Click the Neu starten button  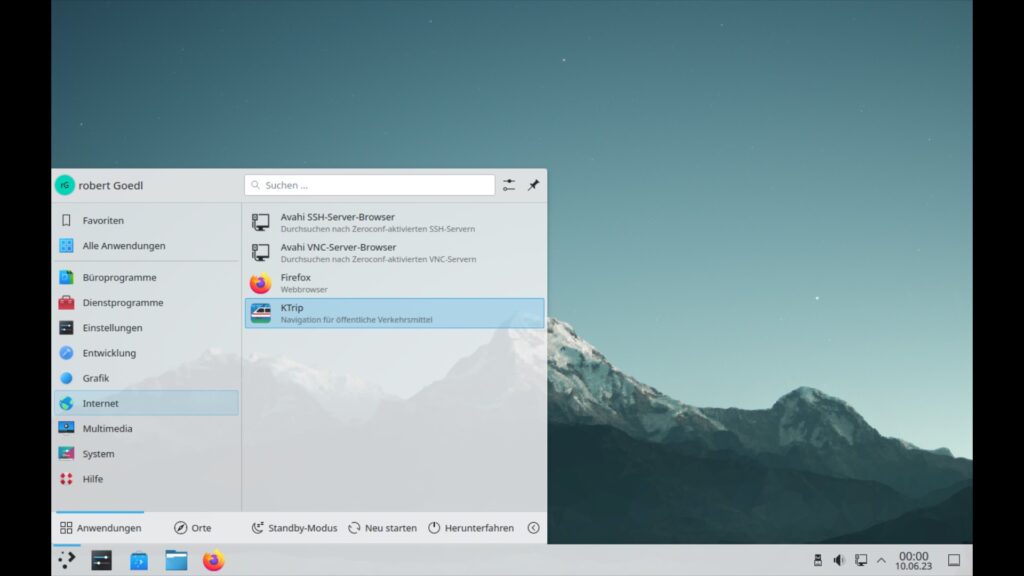coord(383,528)
